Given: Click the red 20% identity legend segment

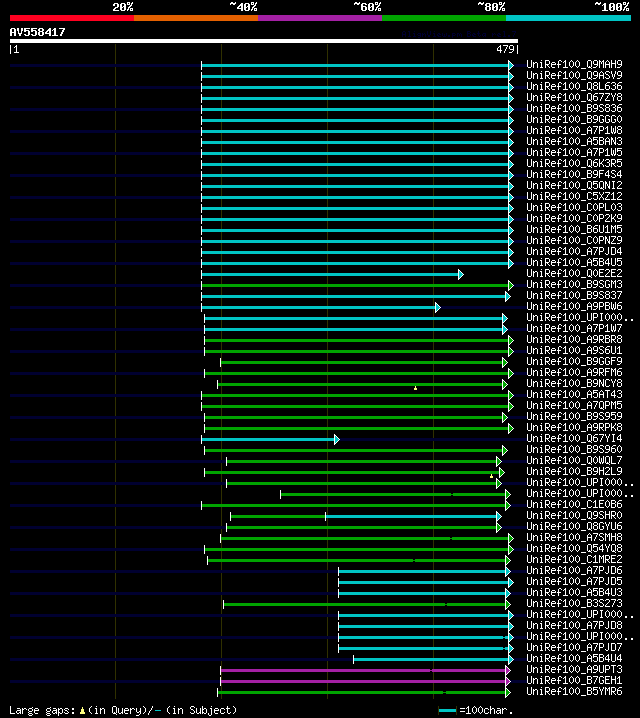Looking at the screenshot, I should coord(72,18).
